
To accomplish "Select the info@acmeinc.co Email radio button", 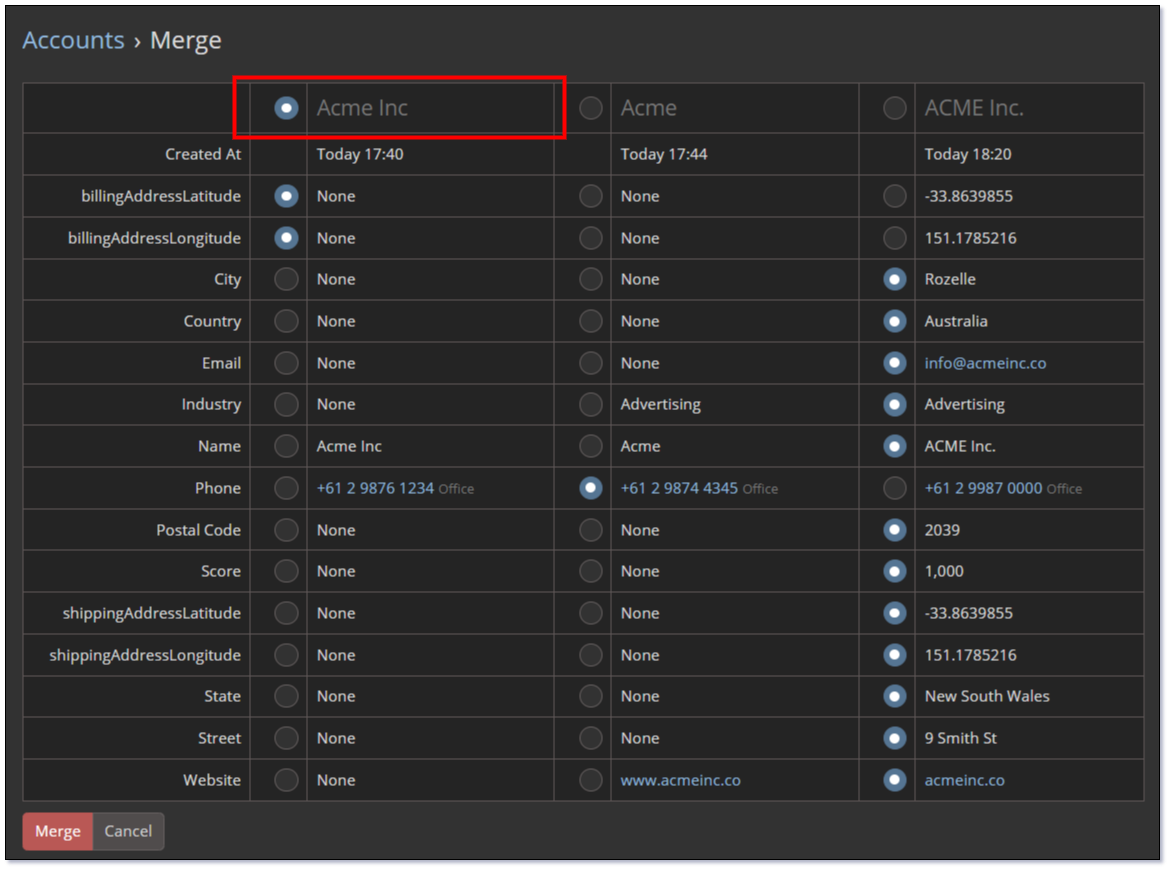I will (x=894, y=363).
